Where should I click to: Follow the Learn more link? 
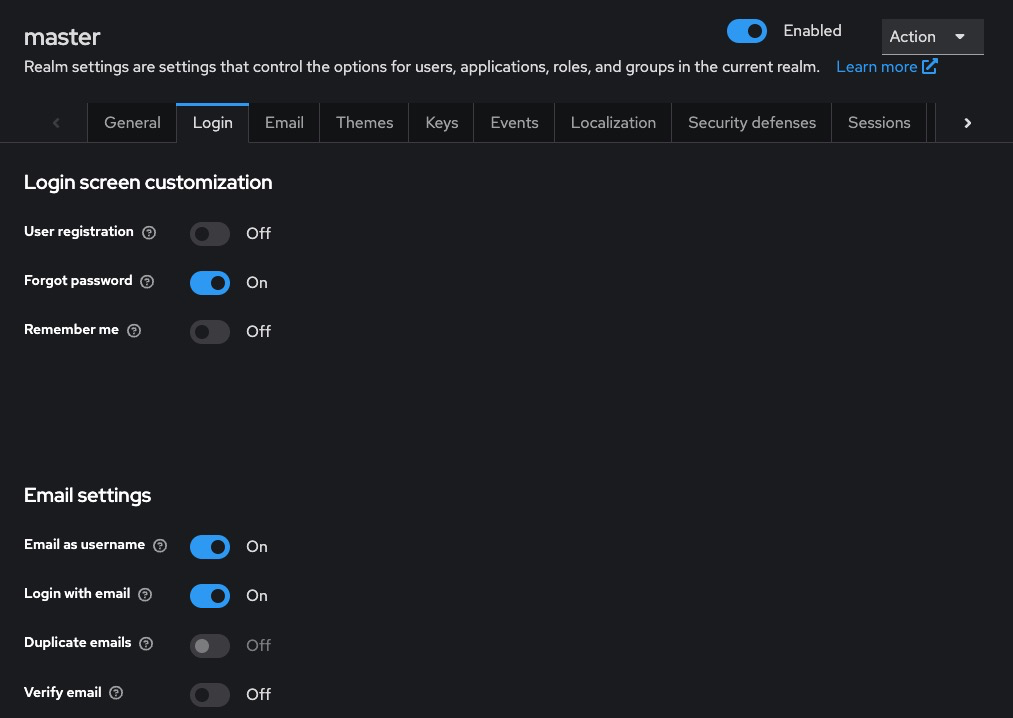tap(876, 67)
